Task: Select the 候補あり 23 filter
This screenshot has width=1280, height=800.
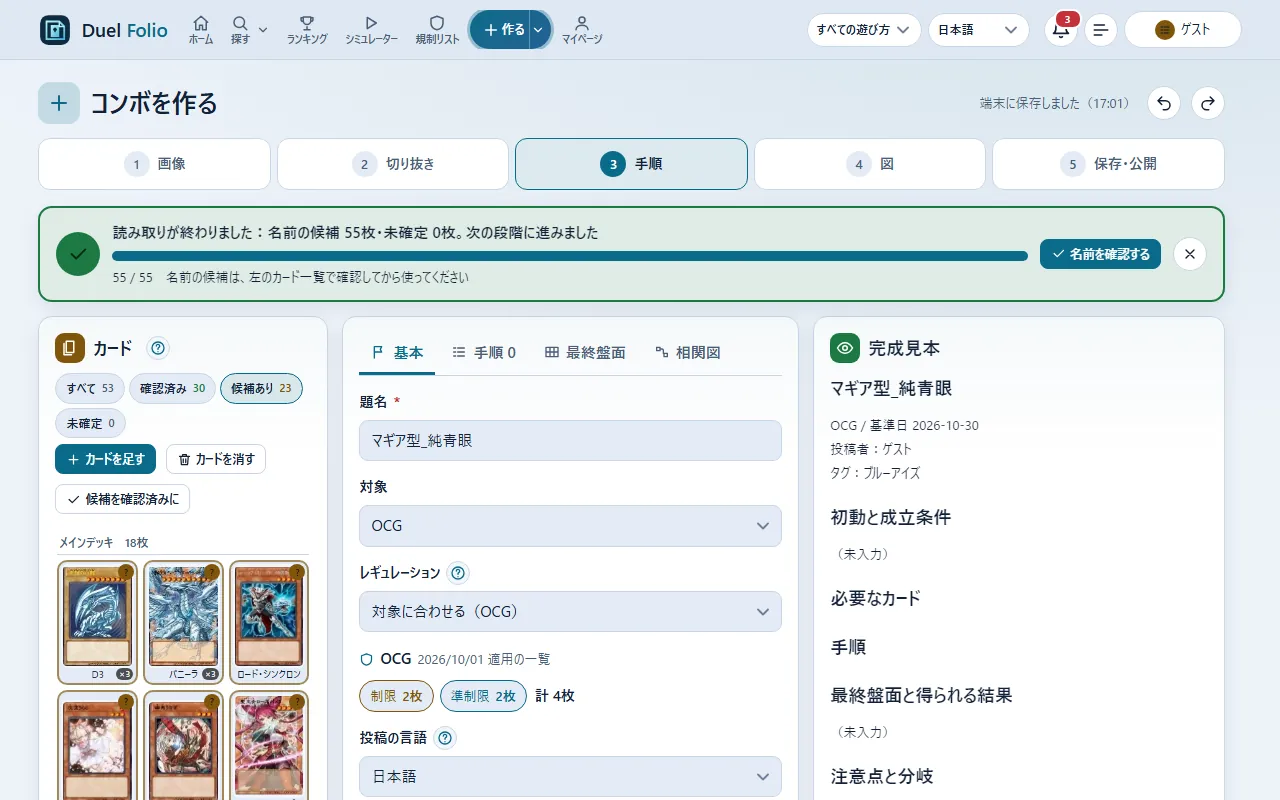Action: (x=261, y=388)
